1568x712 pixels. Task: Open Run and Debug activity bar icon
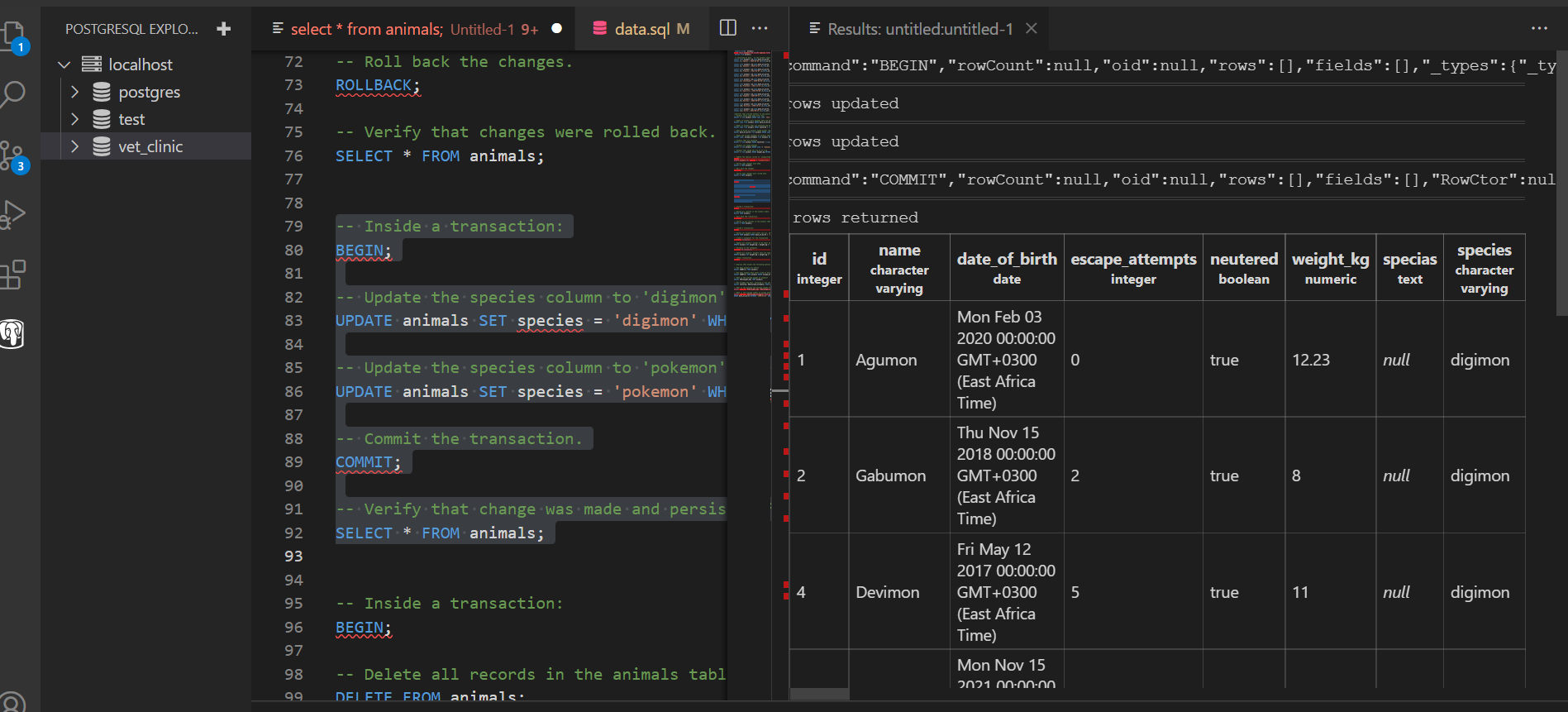(13, 214)
